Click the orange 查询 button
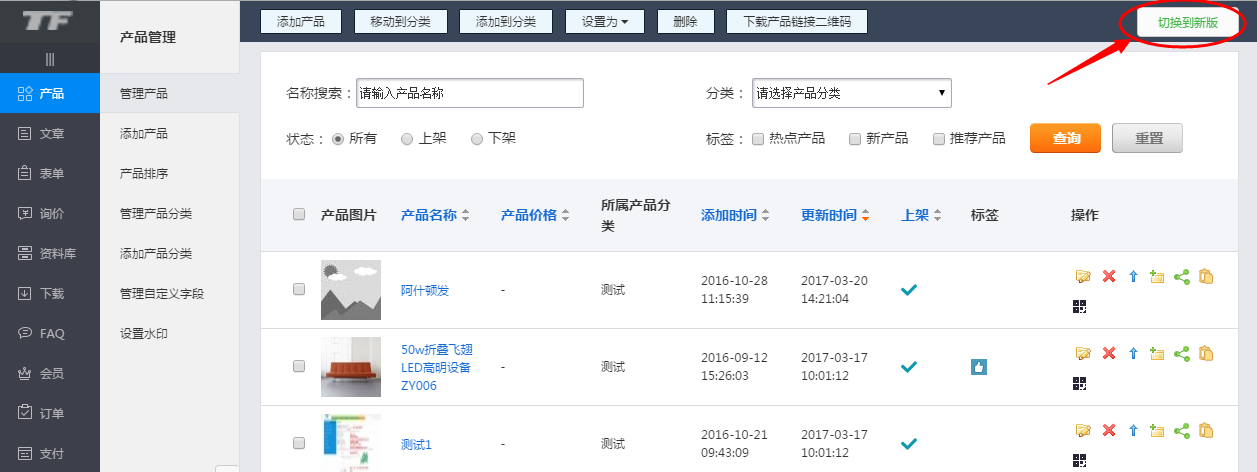The height and width of the screenshot is (472, 1257). point(1065,139)
